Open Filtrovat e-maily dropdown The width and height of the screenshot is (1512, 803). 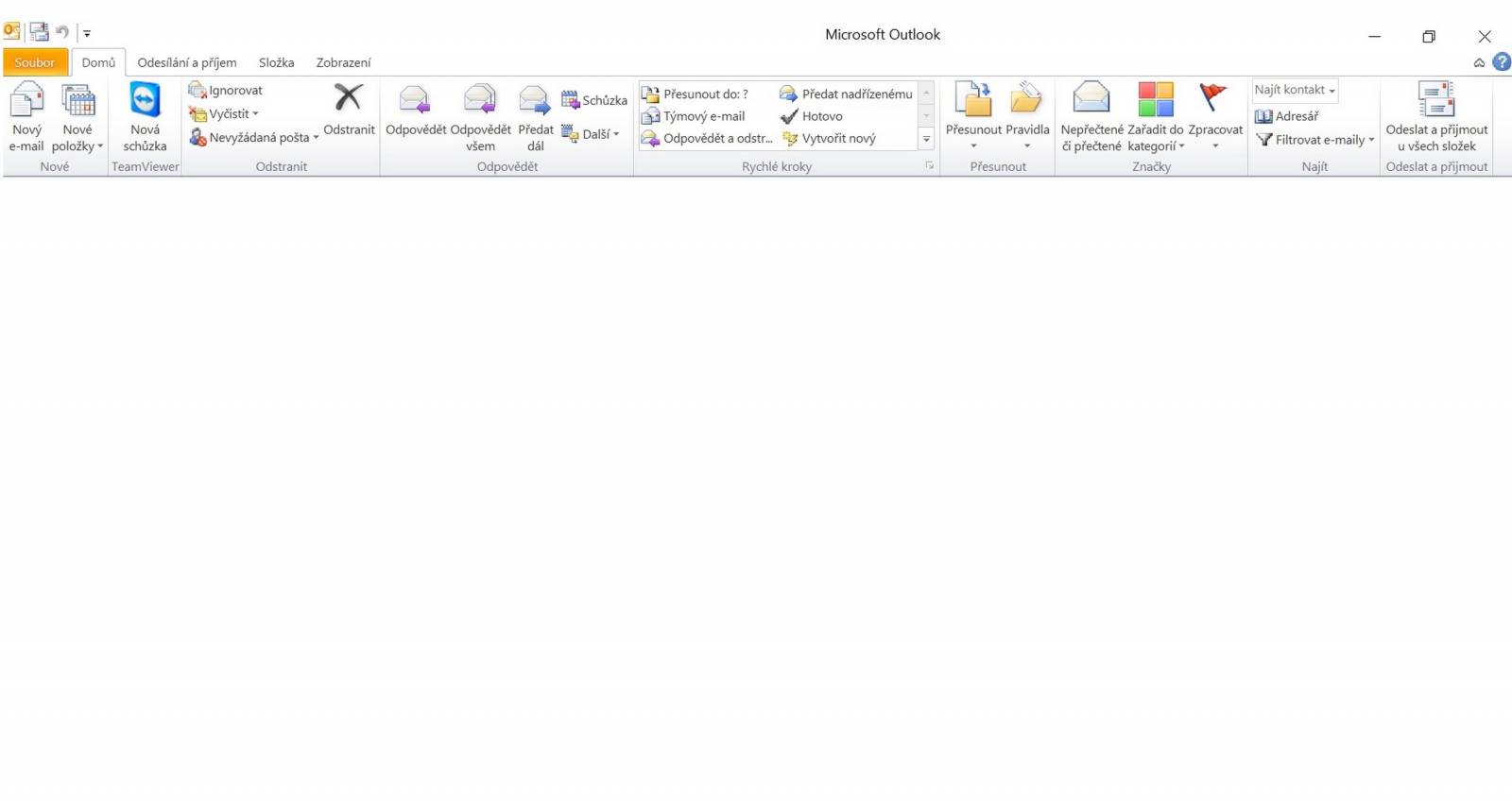coord(1314,139)
